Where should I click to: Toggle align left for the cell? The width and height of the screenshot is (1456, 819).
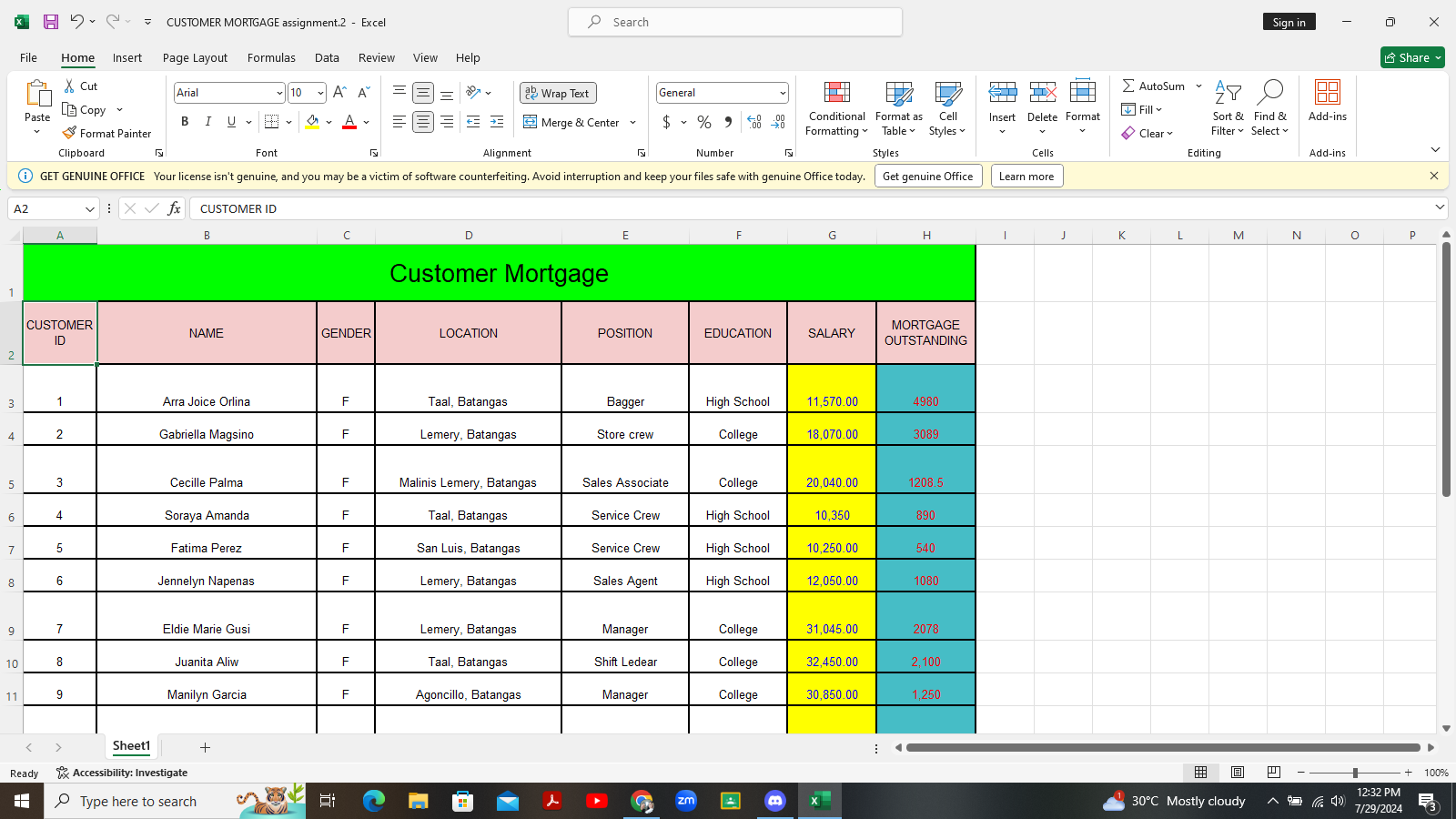[399, 122]
